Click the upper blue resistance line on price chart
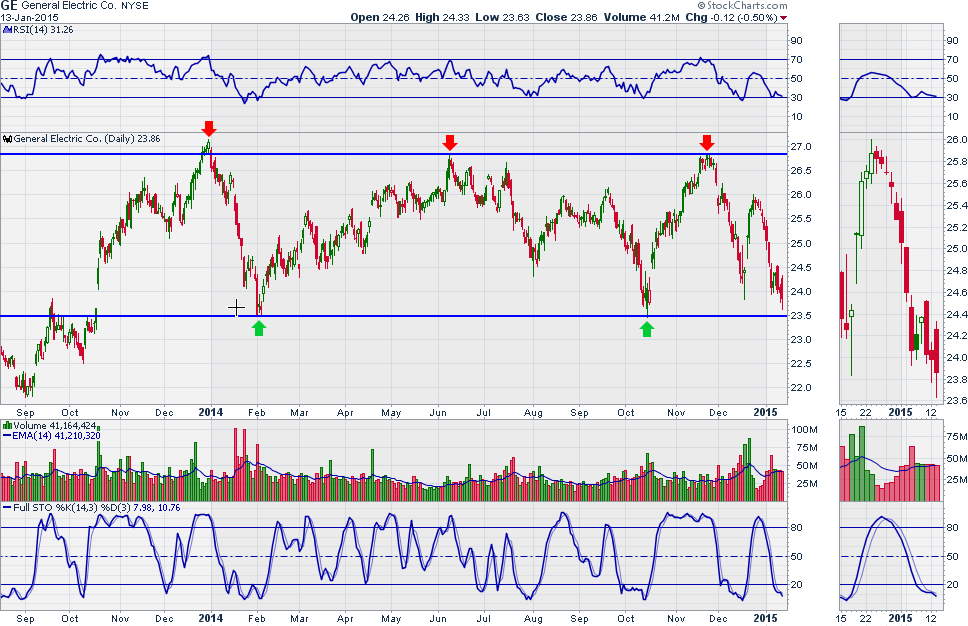Viewport: 968px width, 626px height. 394,154
